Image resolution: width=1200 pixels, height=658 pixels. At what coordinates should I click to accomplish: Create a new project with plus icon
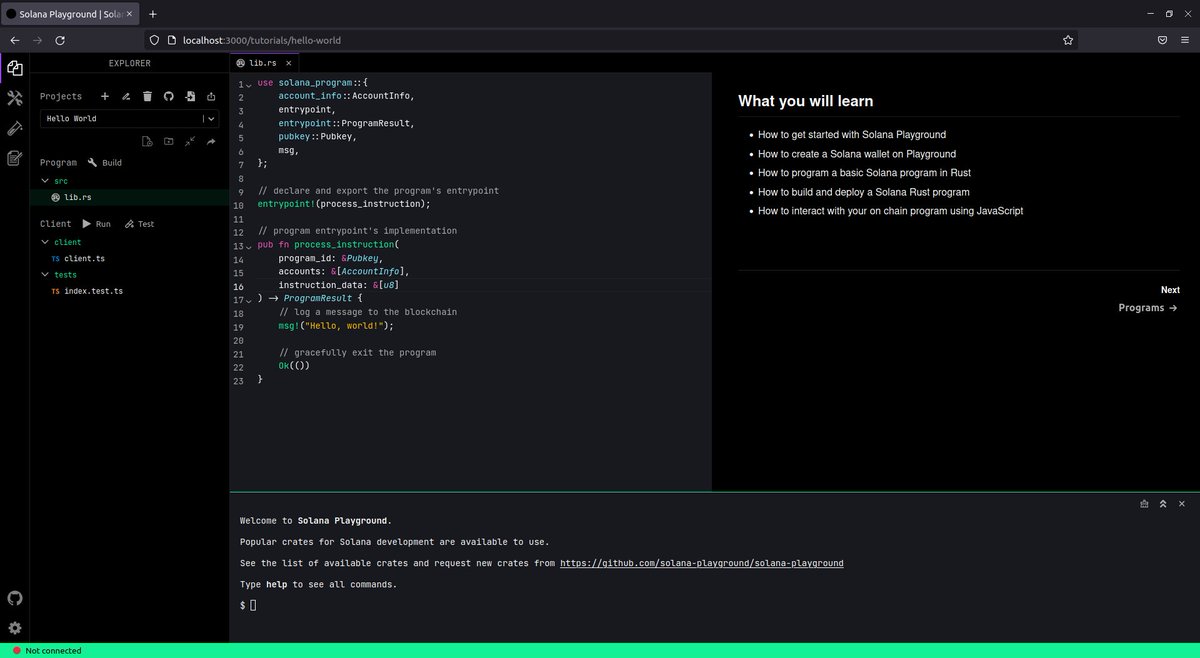(x=105, y=96)
